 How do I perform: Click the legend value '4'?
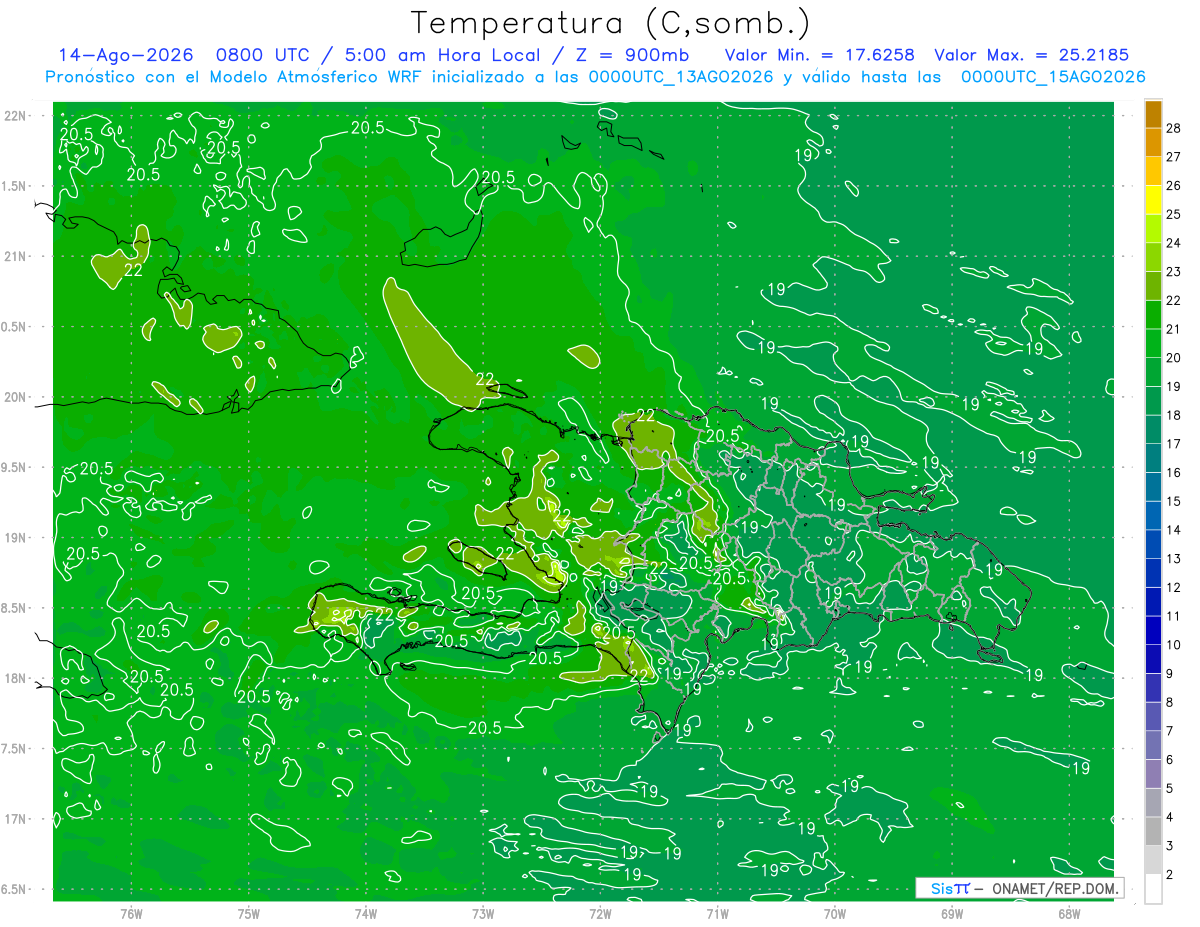[1171, 818]
